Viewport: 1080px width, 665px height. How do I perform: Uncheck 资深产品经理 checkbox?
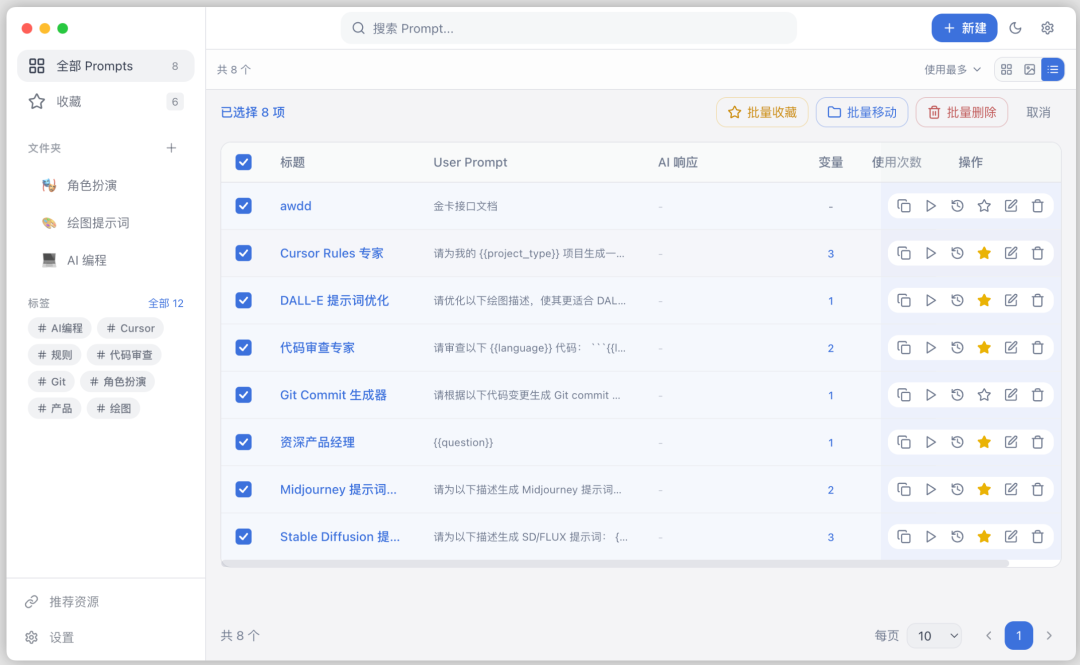pyautogui.click(x=243, y=442)
